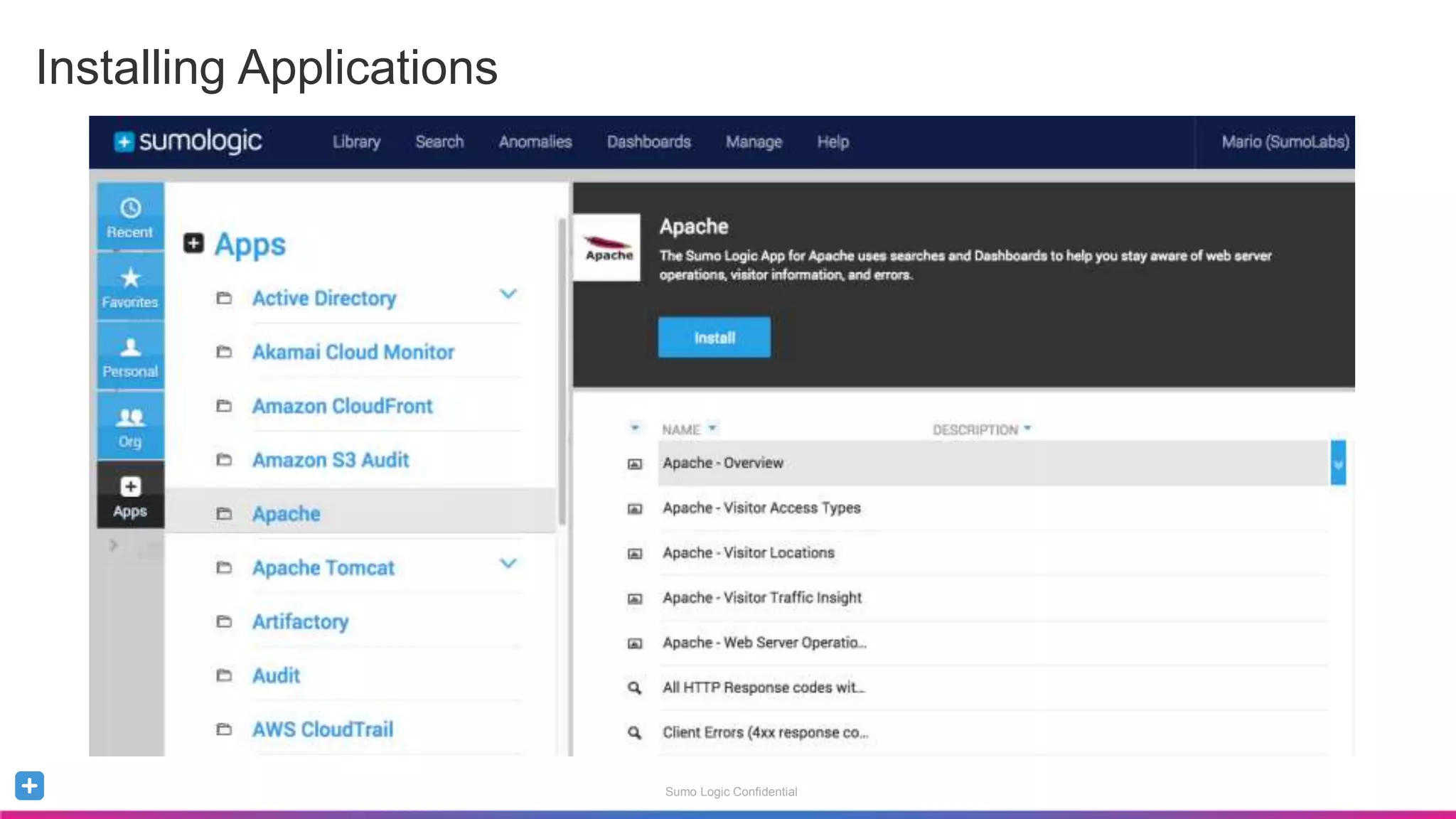The image size is (1456, 819).
Task: Click folder icon next to Amazon S3 Audit
Action: [224, 460]
